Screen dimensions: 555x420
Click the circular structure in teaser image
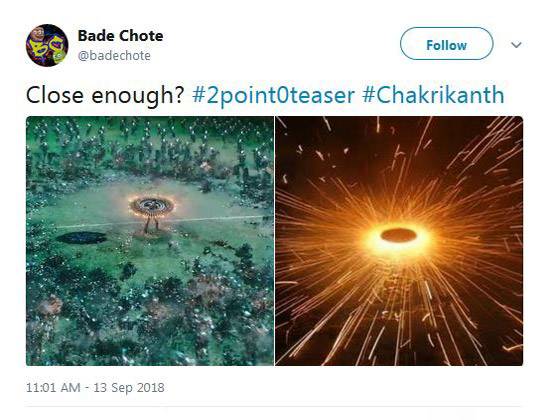[152, 206]
